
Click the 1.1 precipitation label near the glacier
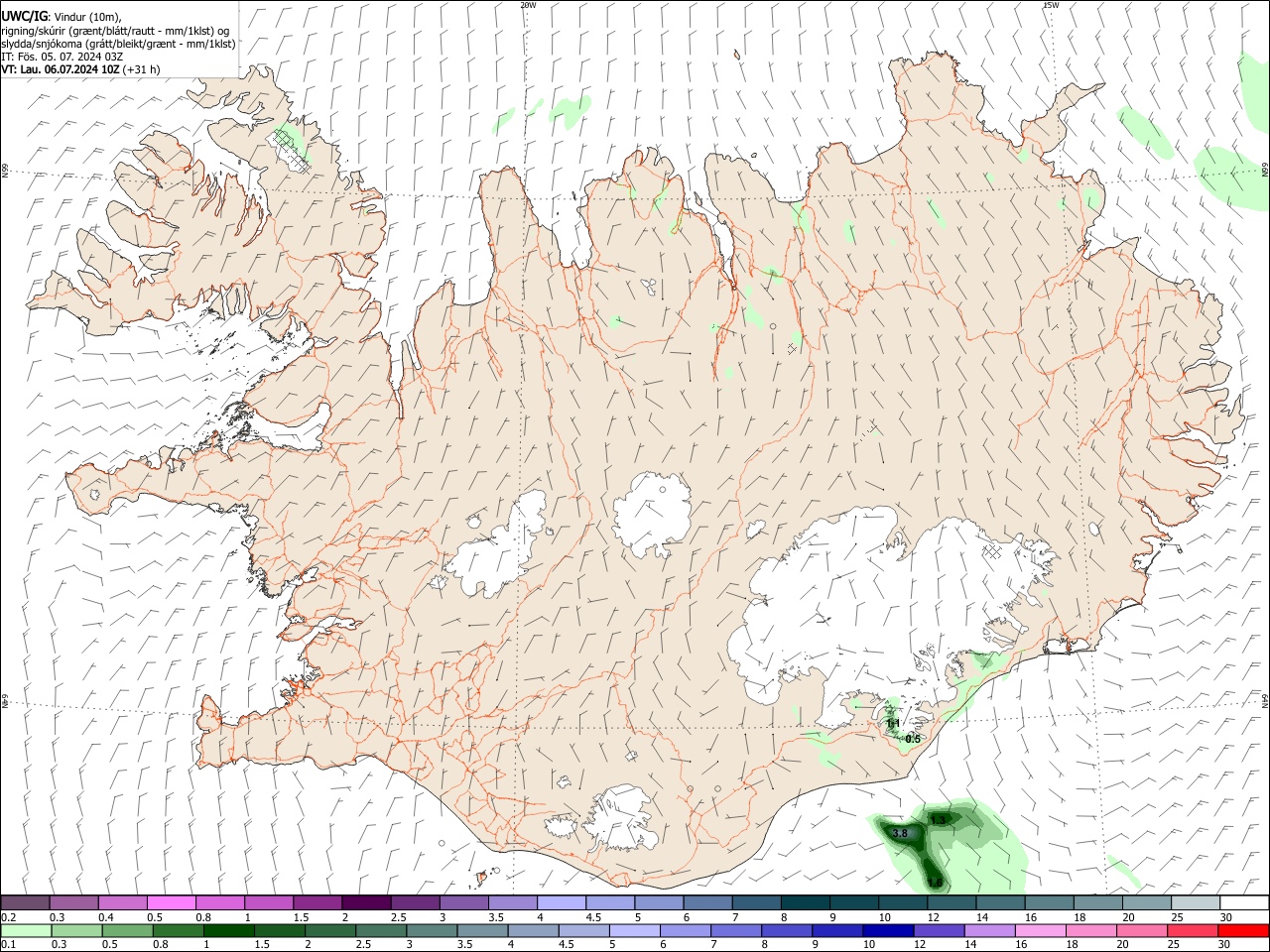click(x=893, y=723)
